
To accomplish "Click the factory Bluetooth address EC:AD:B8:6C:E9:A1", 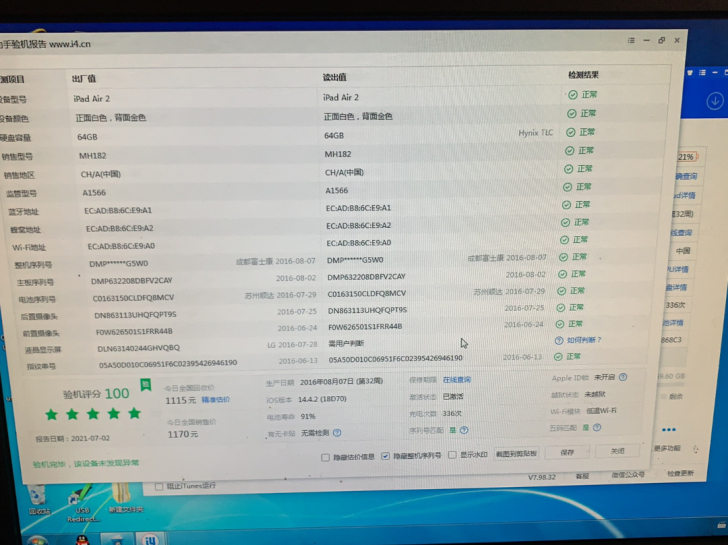I will coord(117,210).
